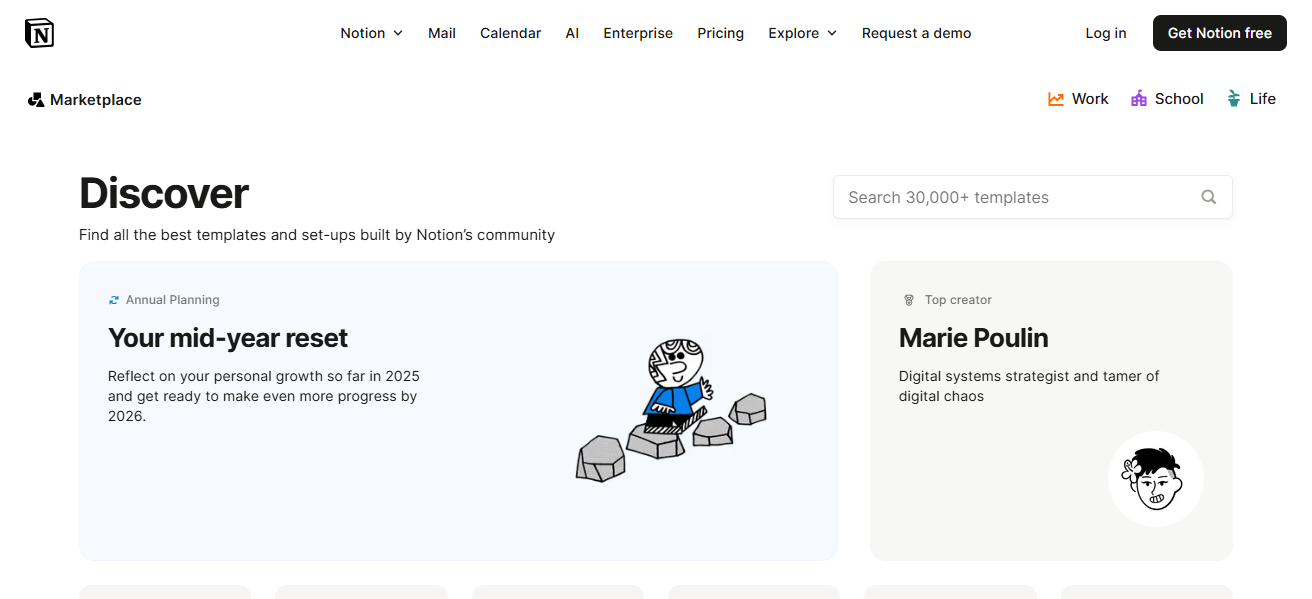Expand the Notion dropdown menu
The image size is (1312, 599).
371,33
